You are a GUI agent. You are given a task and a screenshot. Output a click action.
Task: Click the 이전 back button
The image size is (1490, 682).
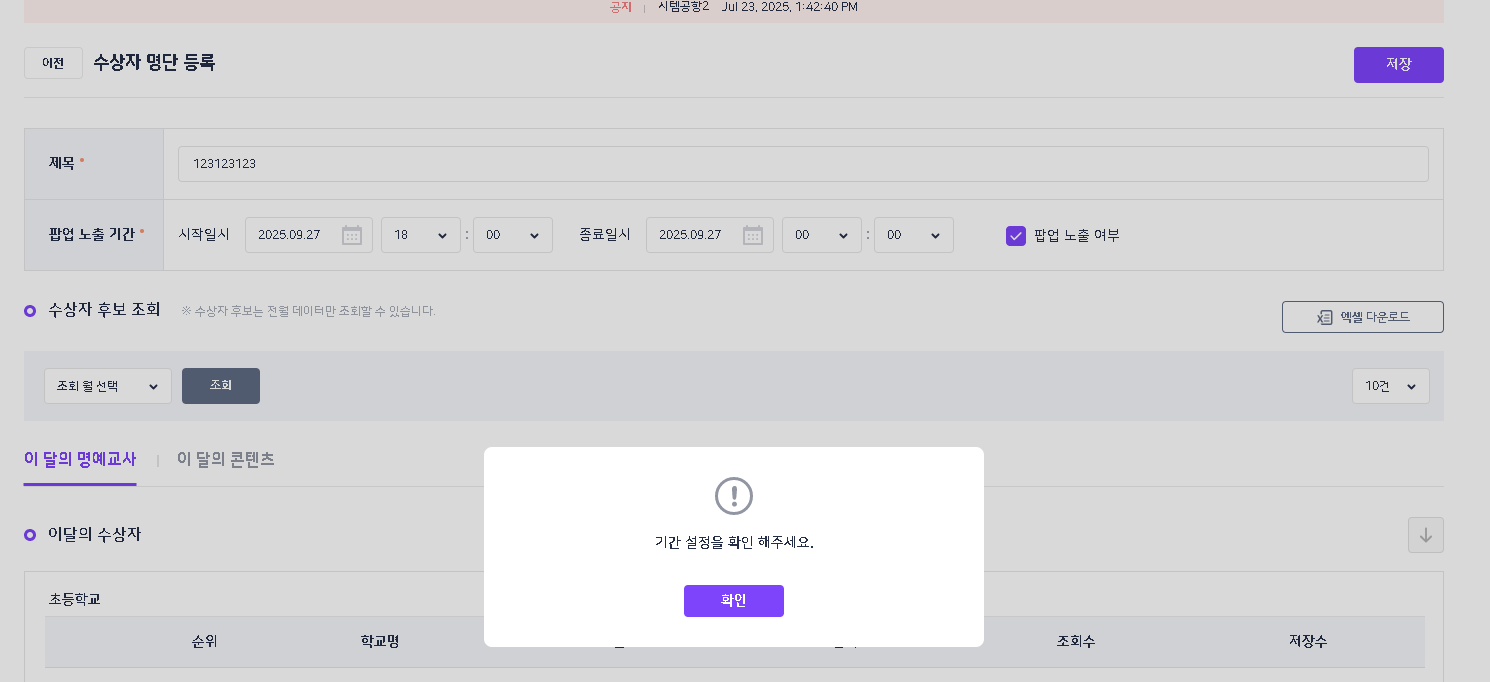coord(53,63)
